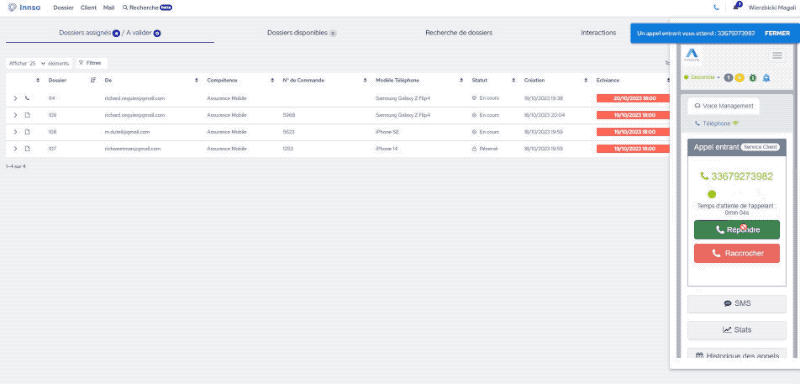Open Historique des appels section
The height and width of the screenshot is (384, 800).
737,355
